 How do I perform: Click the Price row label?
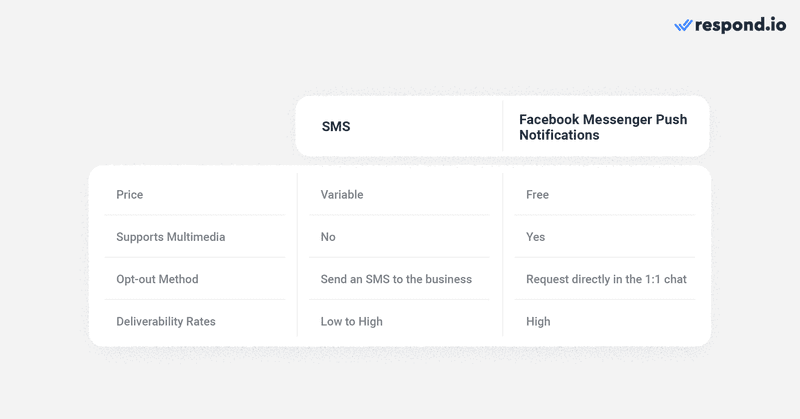tap(129, 194)
